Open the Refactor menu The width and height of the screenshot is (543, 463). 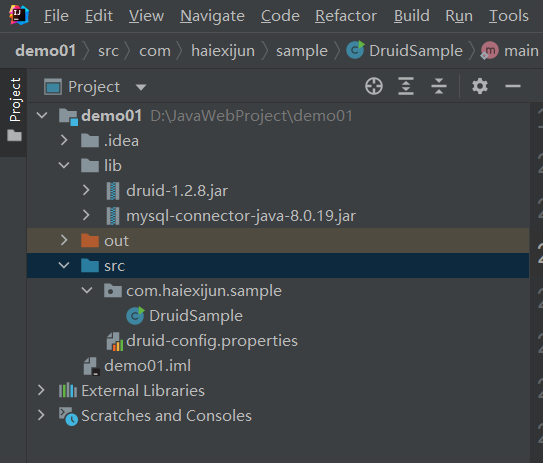pos(346,16)
